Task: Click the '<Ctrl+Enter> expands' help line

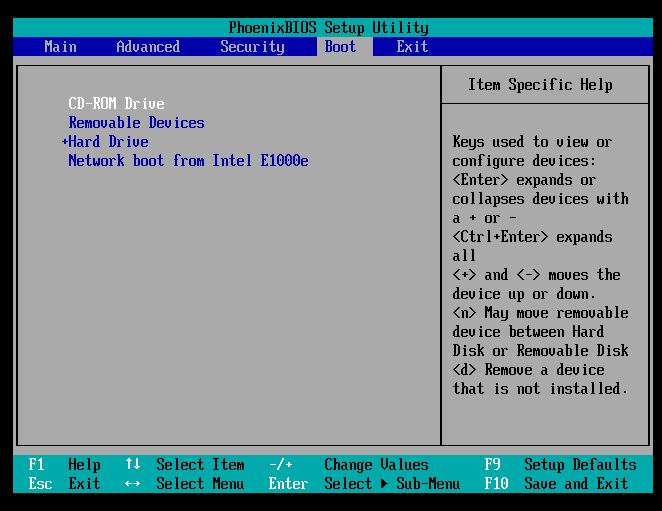Action: (x=532, y=237)
